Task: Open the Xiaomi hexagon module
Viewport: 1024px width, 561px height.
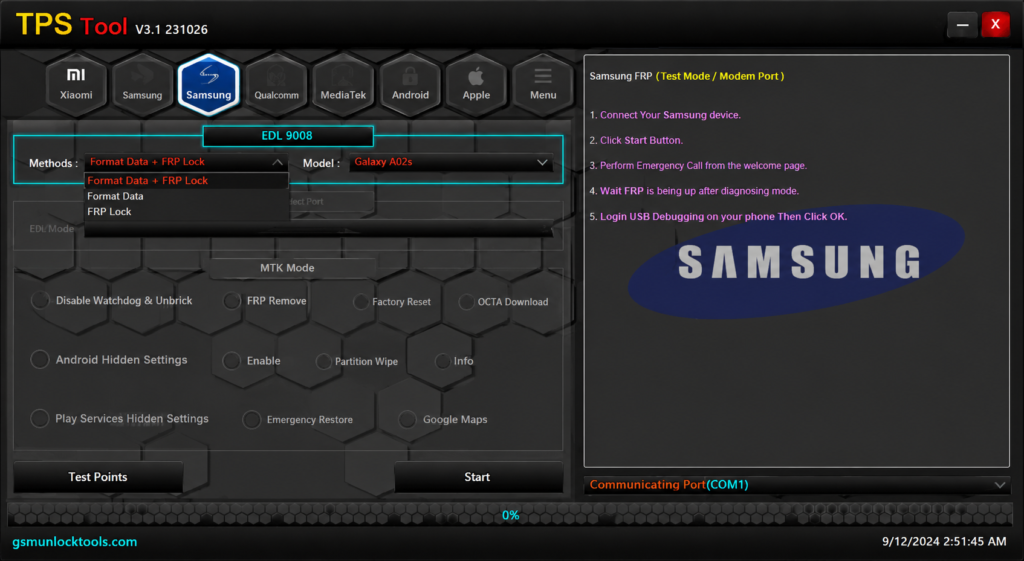Action: [76, 85]
